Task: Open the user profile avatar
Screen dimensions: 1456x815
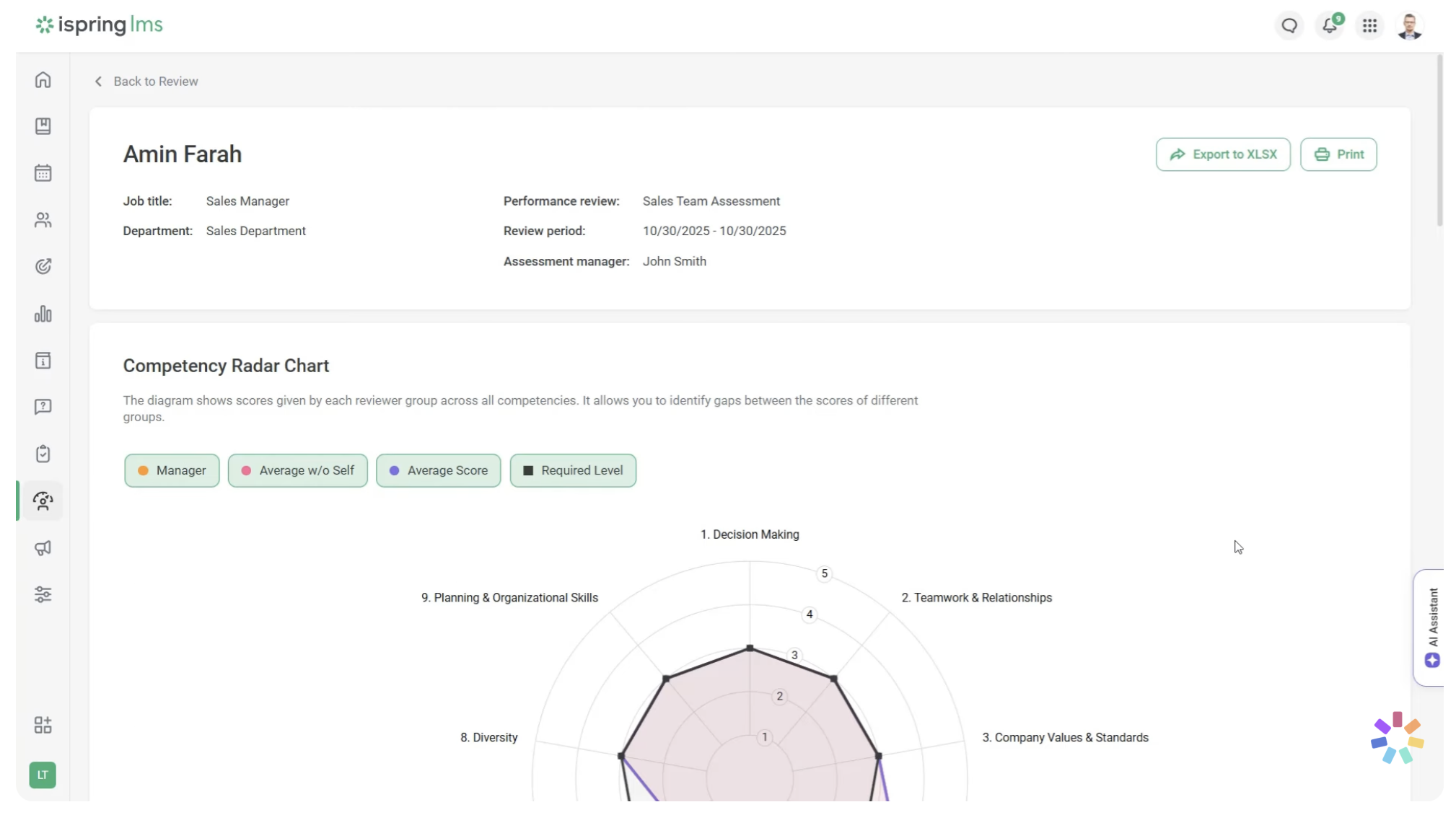Action: point(1409,26)
